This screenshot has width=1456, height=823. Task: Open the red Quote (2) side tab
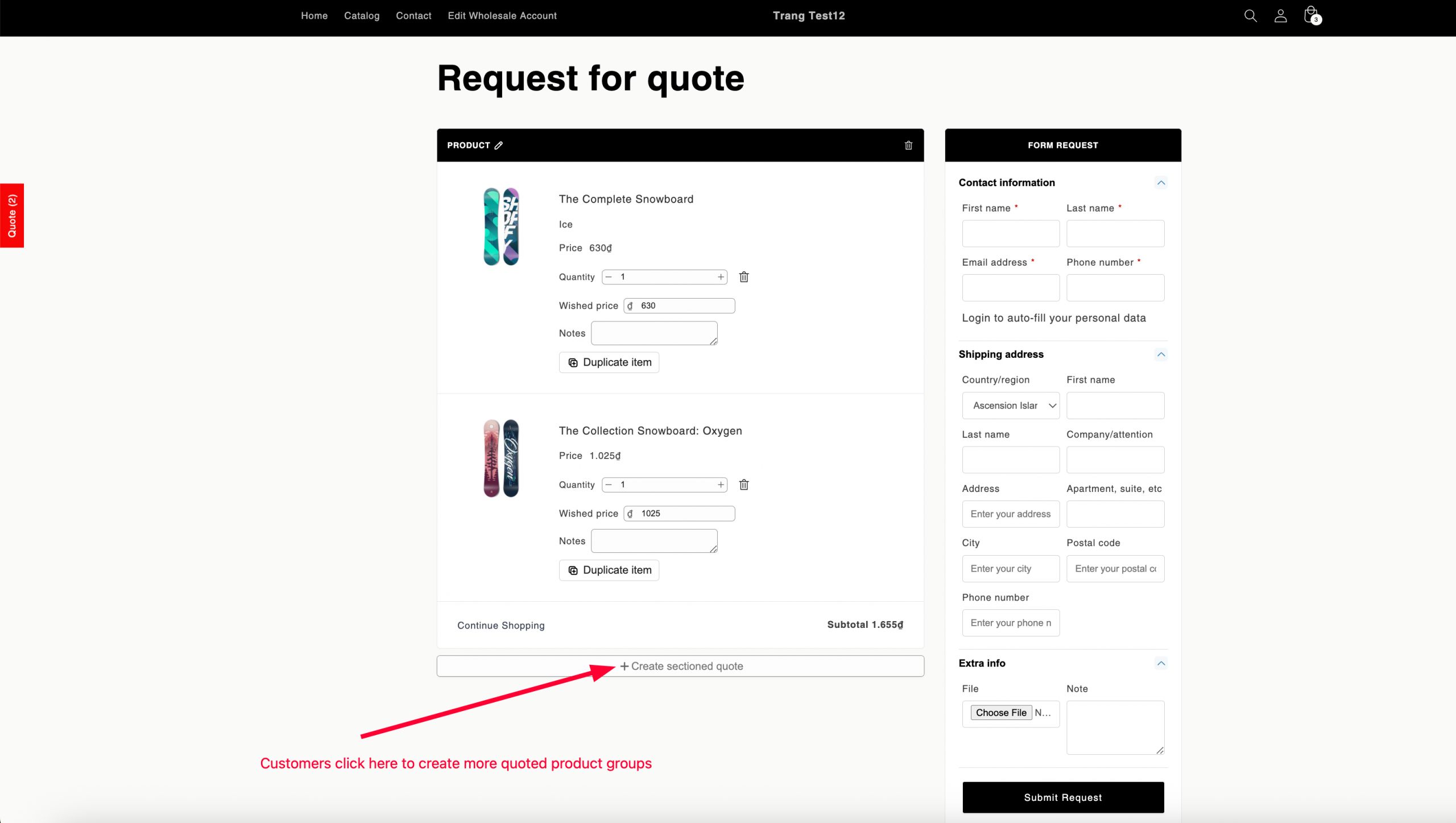pyautogui.click(x=12, y=216)
